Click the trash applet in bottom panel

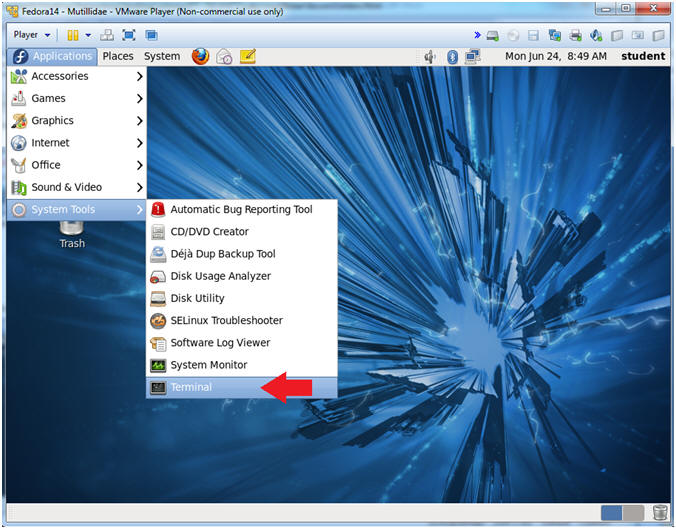point(660,513)
